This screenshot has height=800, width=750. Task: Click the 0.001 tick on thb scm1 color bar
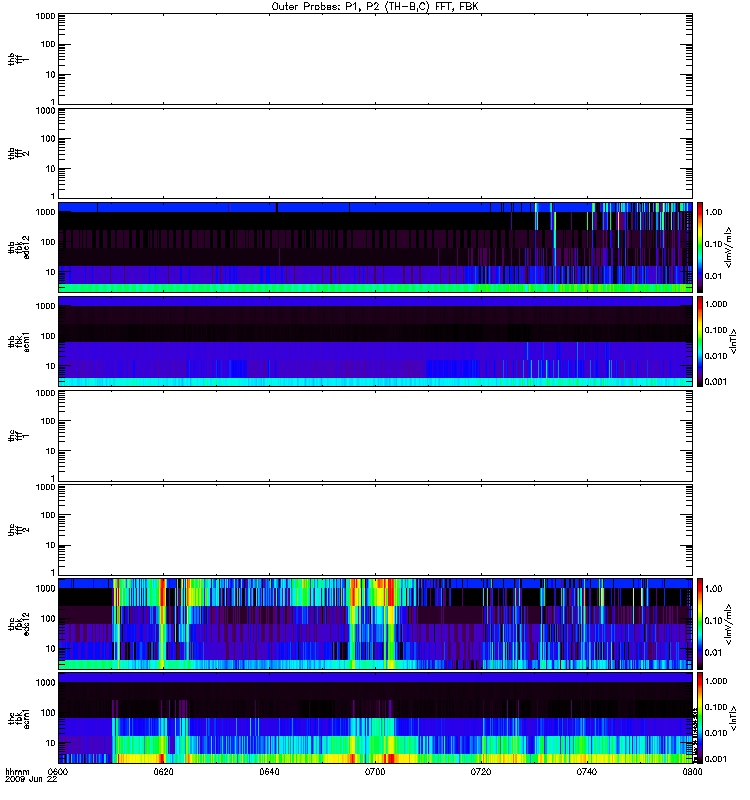click(x=716, y=382)
